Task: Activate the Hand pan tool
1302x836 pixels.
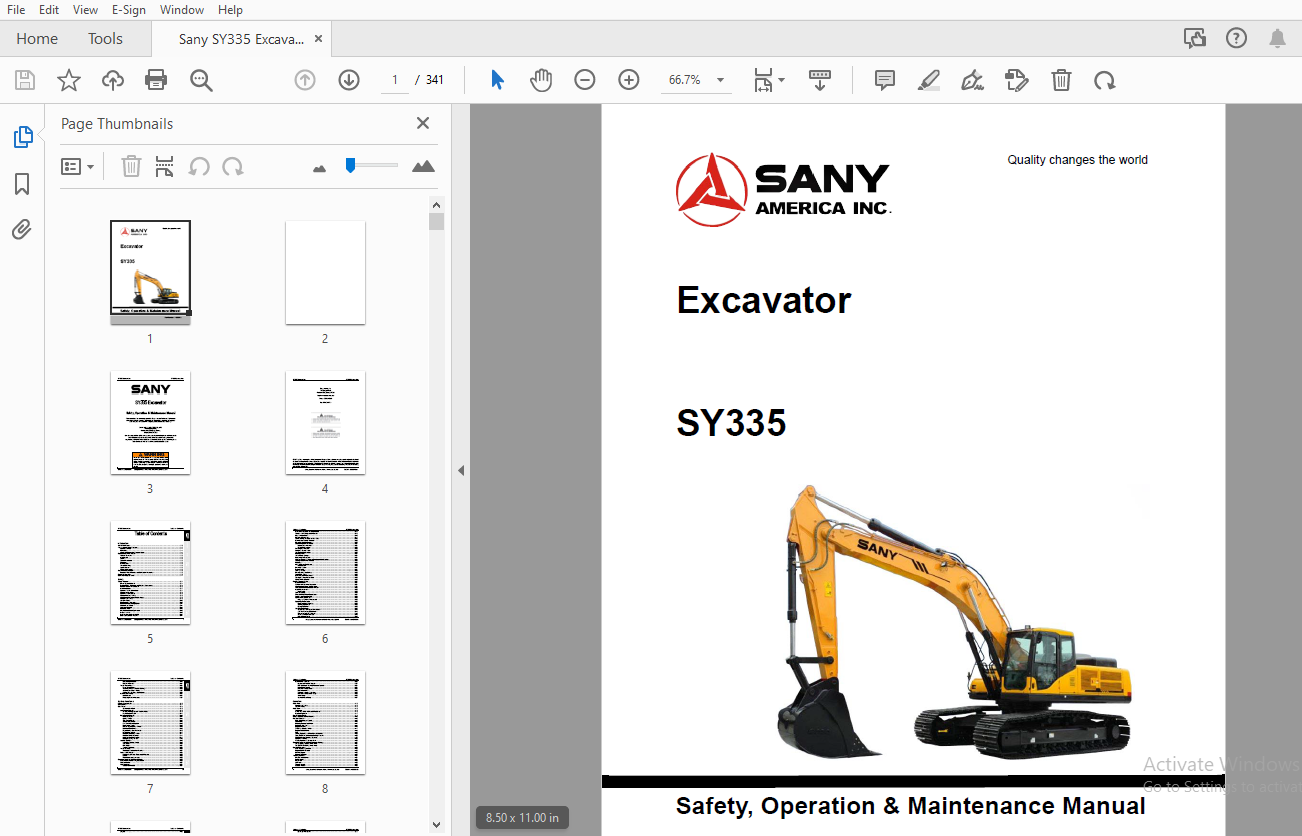Action: tap(541, 80)
